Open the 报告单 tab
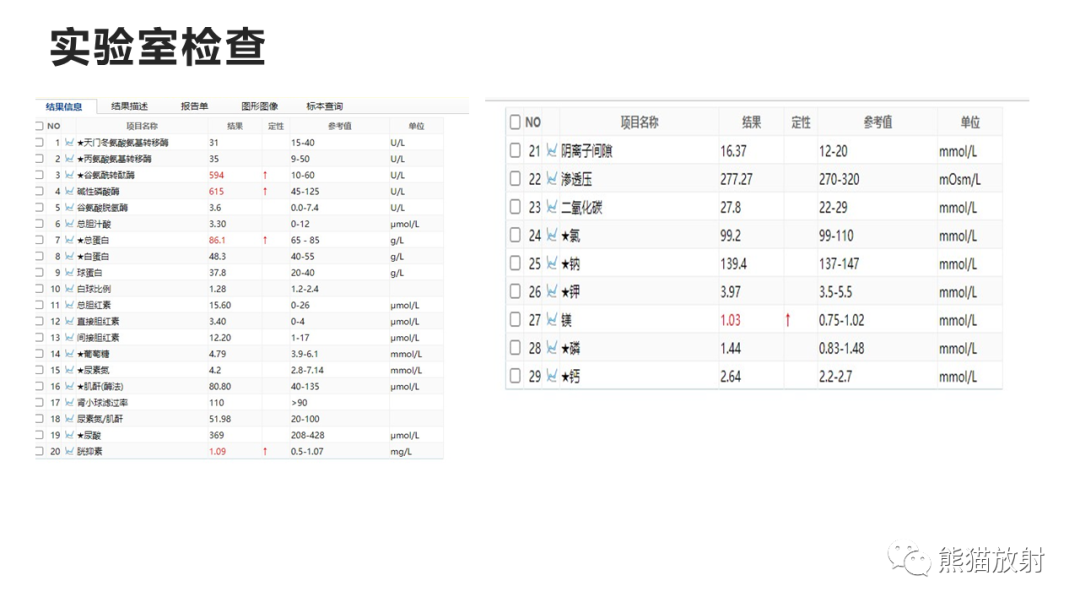Image resolution: width=1080 pixels, height=608 pixels. pos(194,106)
